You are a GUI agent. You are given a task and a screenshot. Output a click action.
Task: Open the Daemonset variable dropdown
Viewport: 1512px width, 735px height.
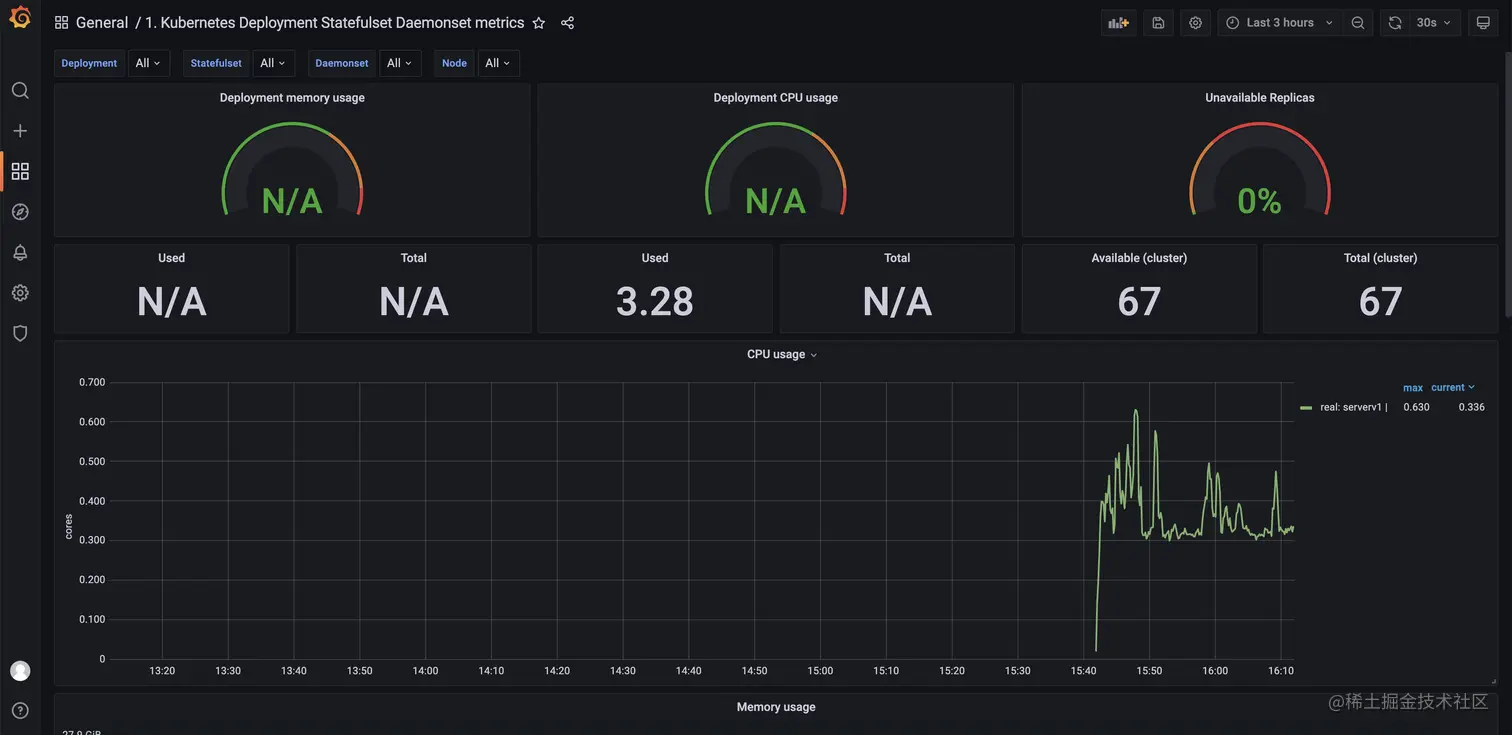[x=400, y=63]
